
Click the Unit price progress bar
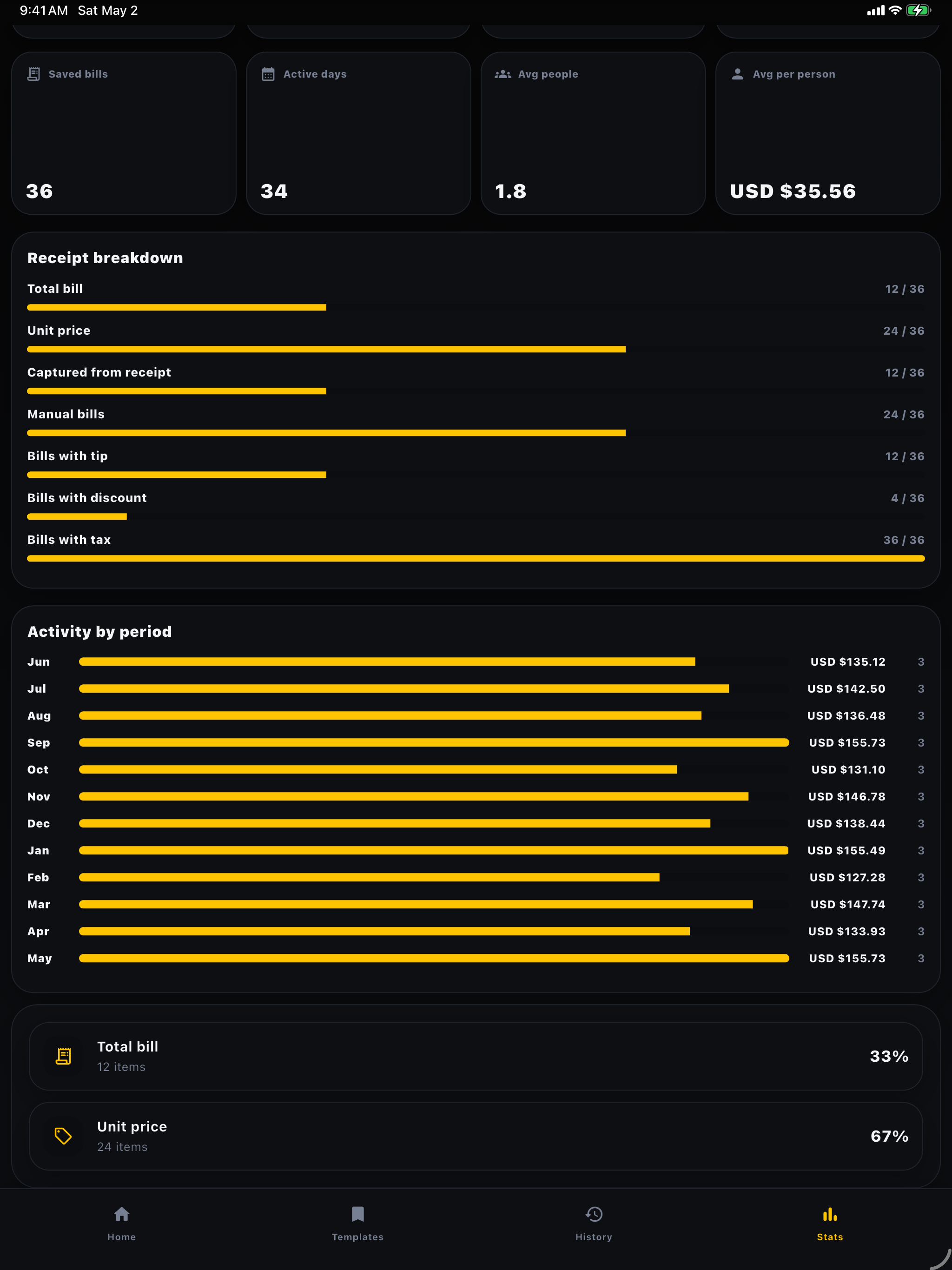476,350
